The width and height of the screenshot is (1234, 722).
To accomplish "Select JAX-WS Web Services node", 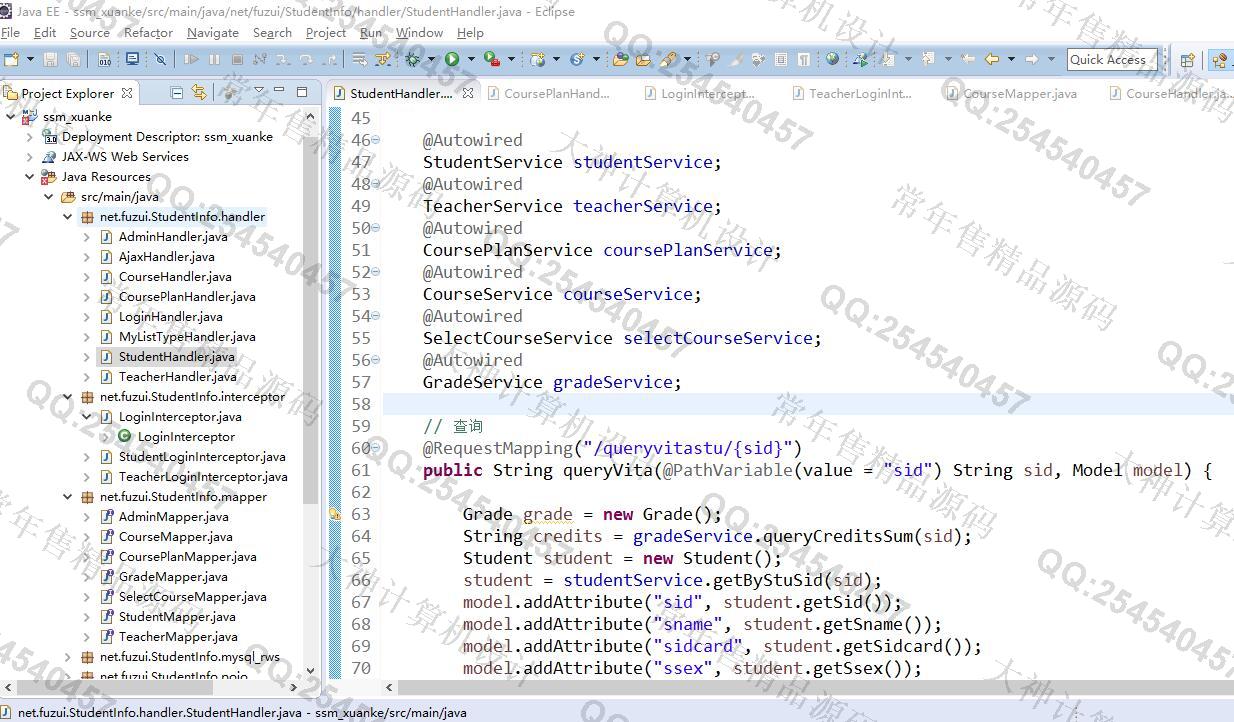I will [x=125, y=157].
